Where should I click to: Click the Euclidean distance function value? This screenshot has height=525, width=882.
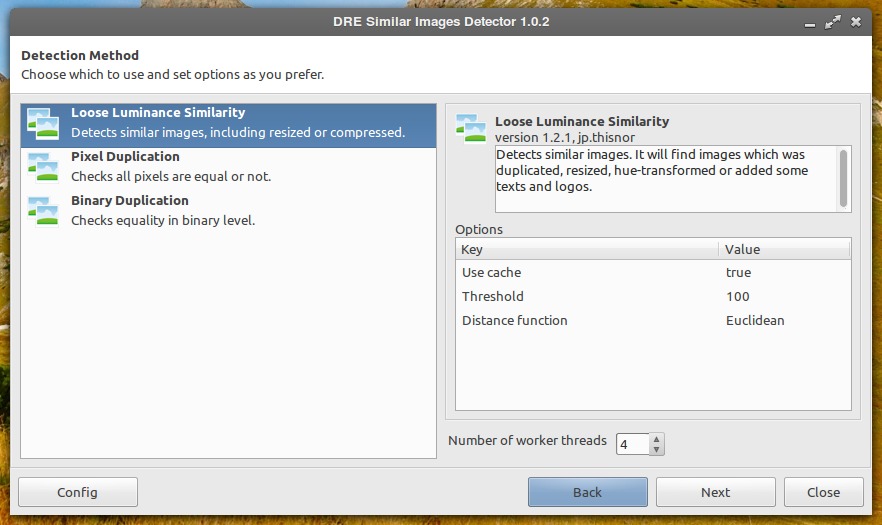pos(755,320)
